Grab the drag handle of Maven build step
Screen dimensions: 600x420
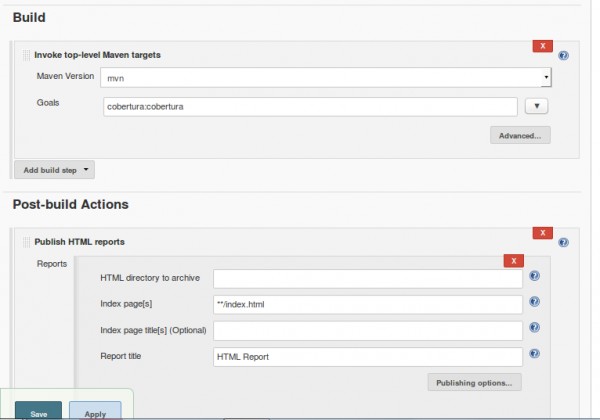pyautogui.click(x=26, y=55)
